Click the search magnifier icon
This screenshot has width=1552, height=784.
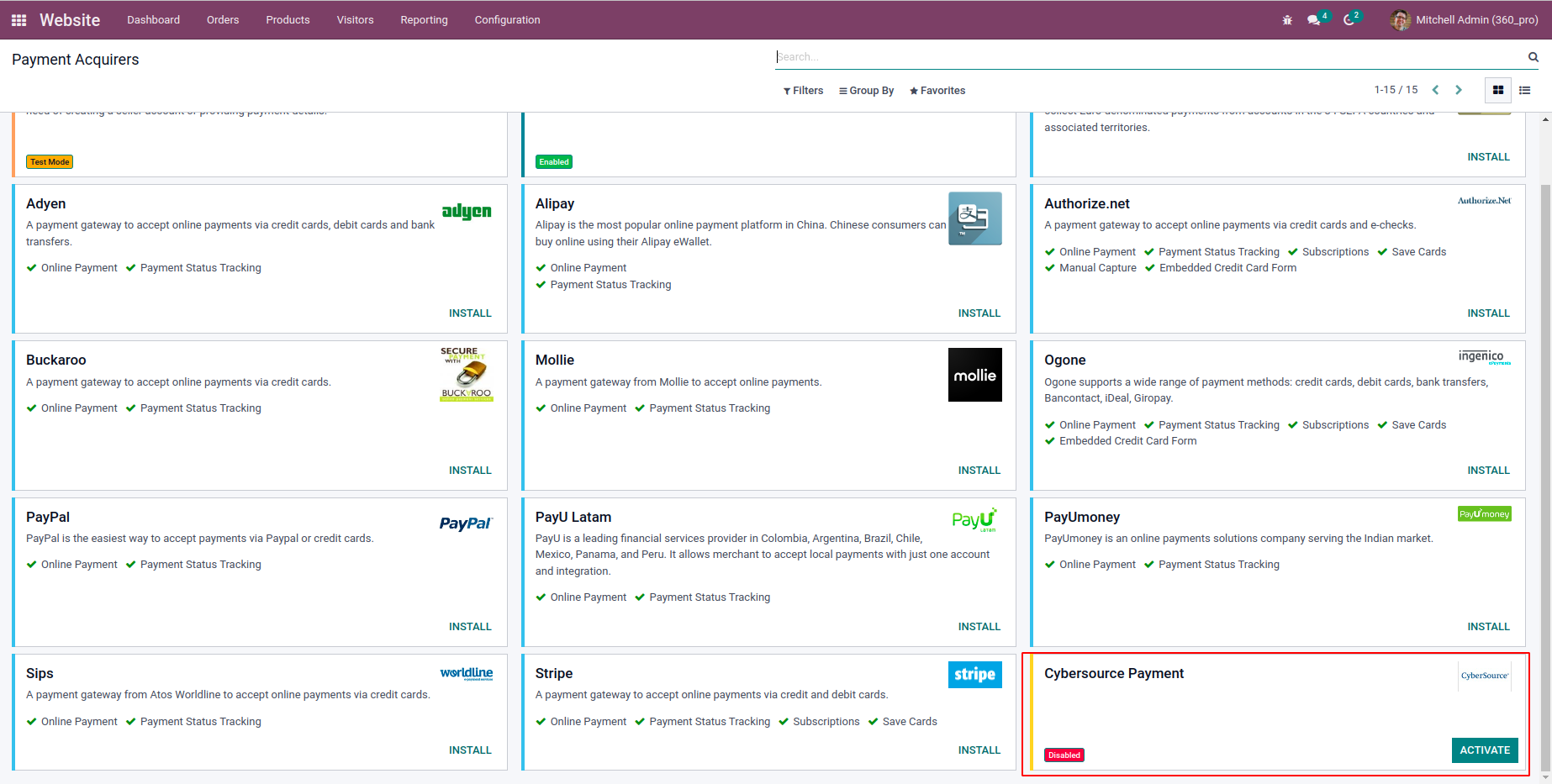(x=1534, y=57)
